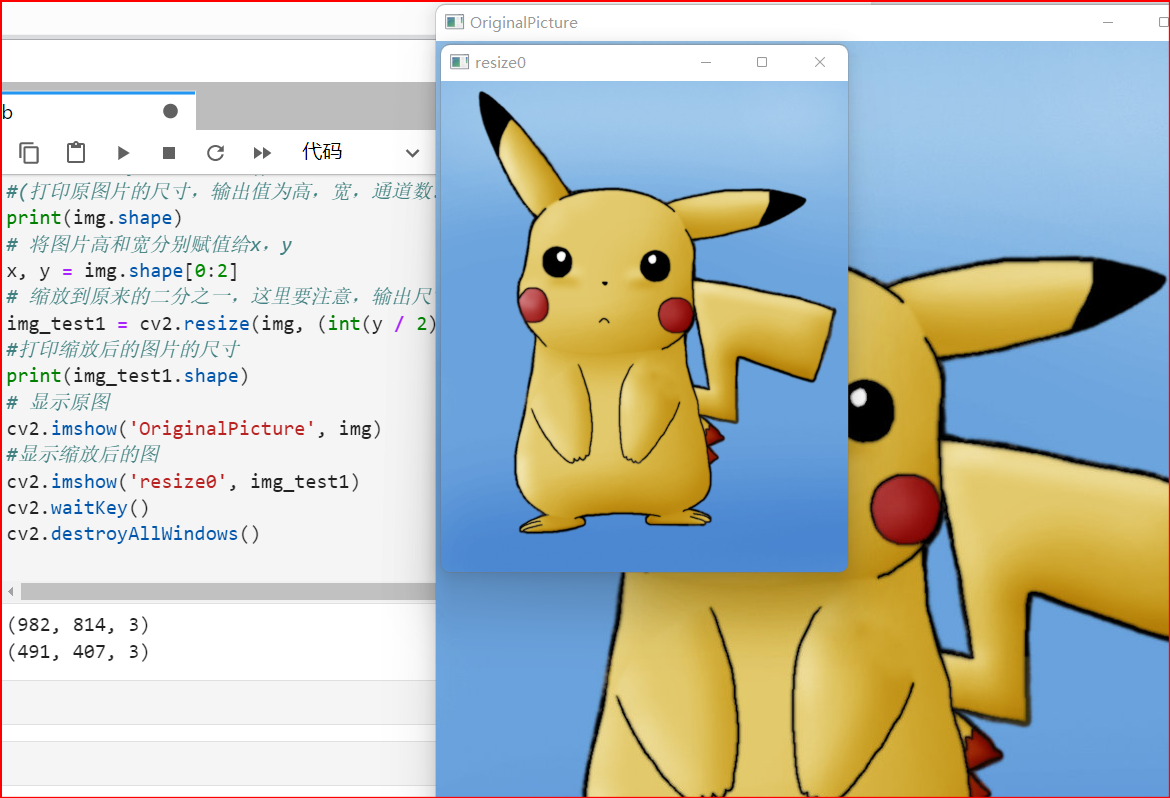Run the selected cell with play button
1170x798 pixels.
click(123, 153)
